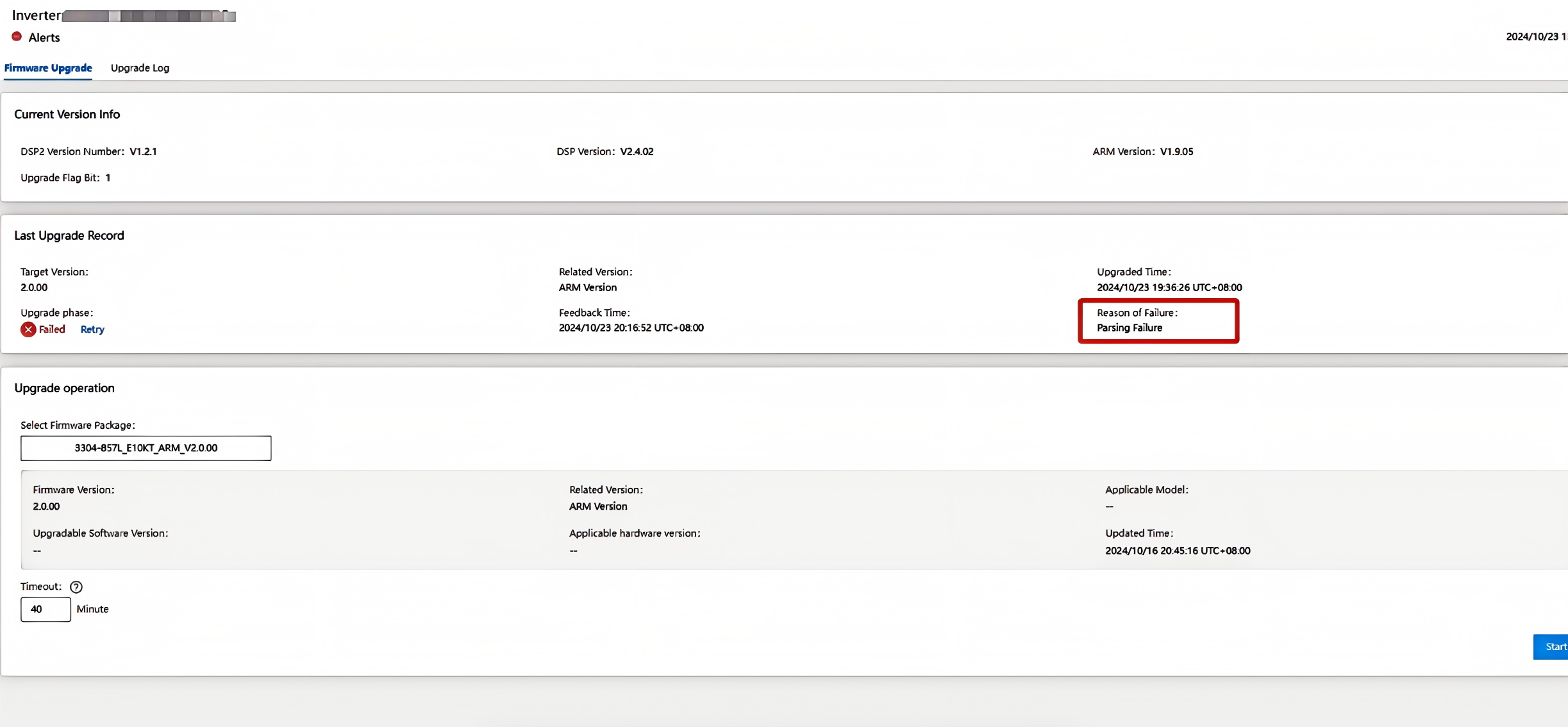Image resolution: width=1568 pixels, height=727 pixels.
Task: Click the top-right date timestamp
Action: 1535,37
